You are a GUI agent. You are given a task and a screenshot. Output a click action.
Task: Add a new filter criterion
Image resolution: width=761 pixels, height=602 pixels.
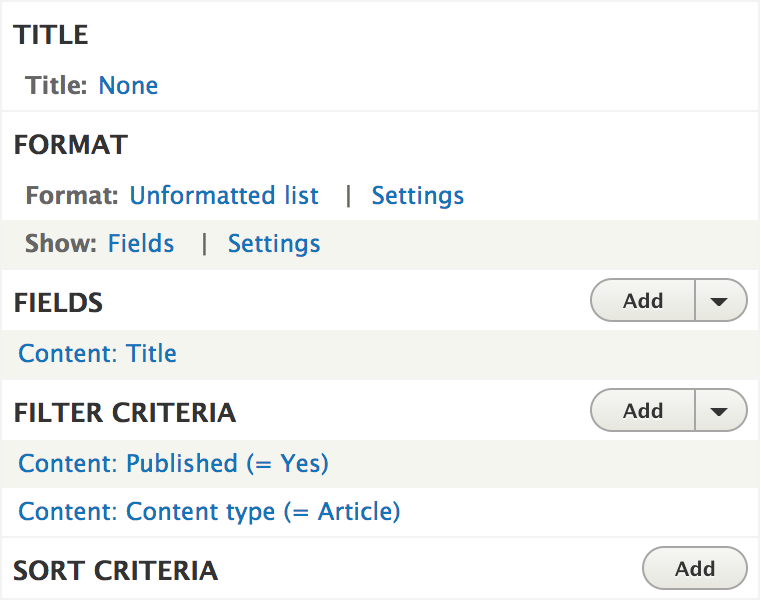(x=643, y=411)
